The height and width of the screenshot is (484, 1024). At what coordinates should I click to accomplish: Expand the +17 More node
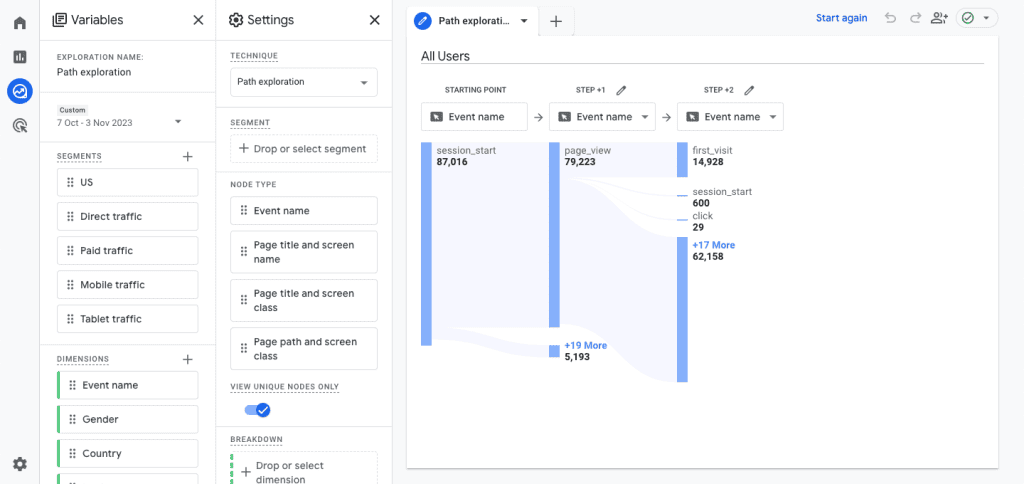(x=713, y=245)
